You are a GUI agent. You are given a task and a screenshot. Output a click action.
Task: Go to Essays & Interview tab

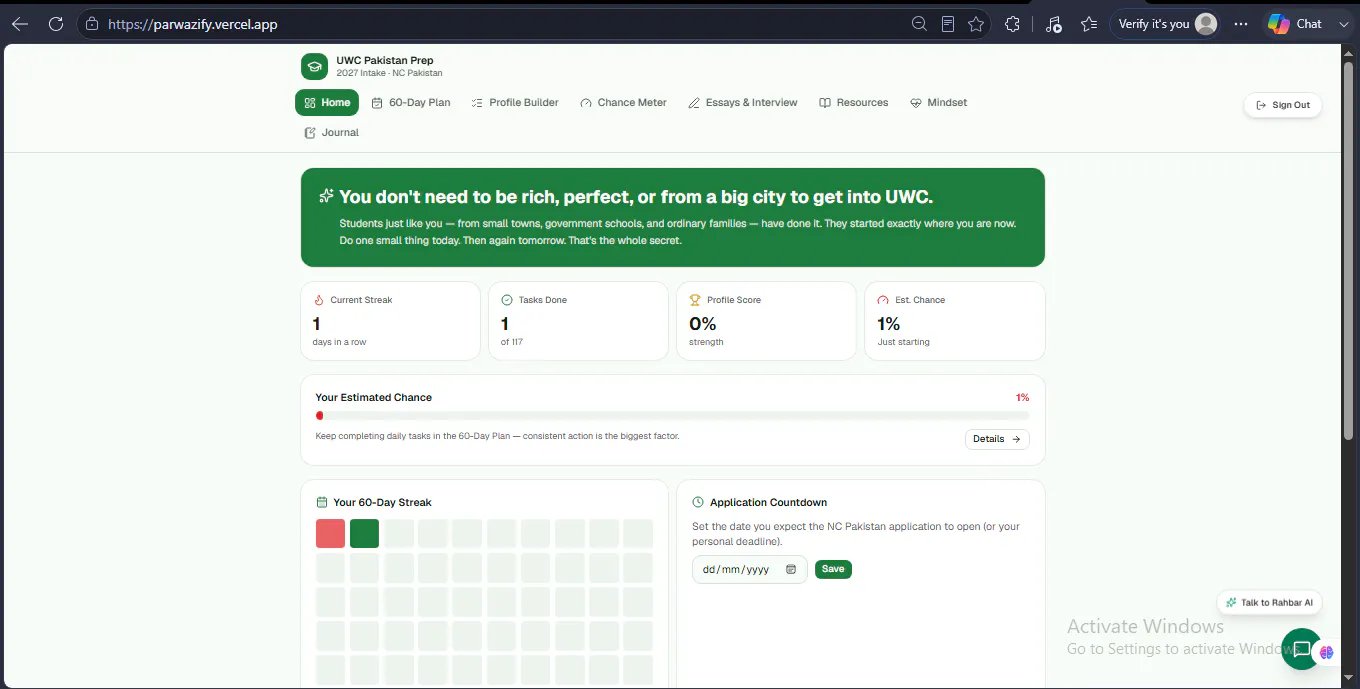743,103
